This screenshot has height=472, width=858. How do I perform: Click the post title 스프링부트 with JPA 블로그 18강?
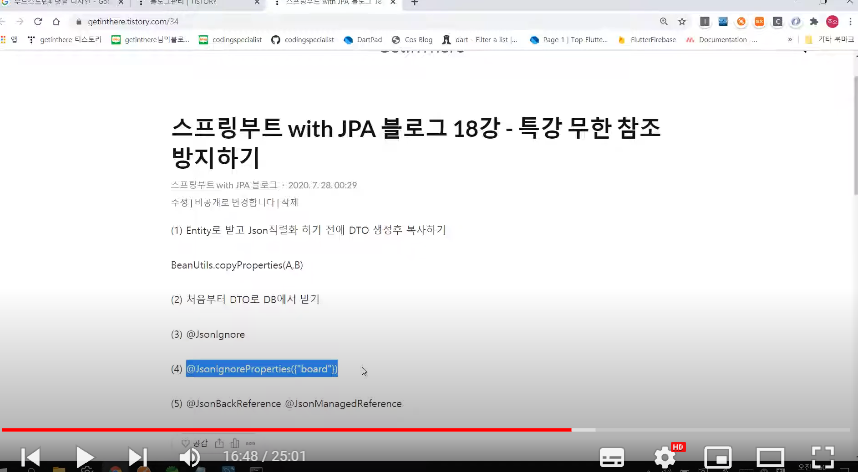[416, 143]
